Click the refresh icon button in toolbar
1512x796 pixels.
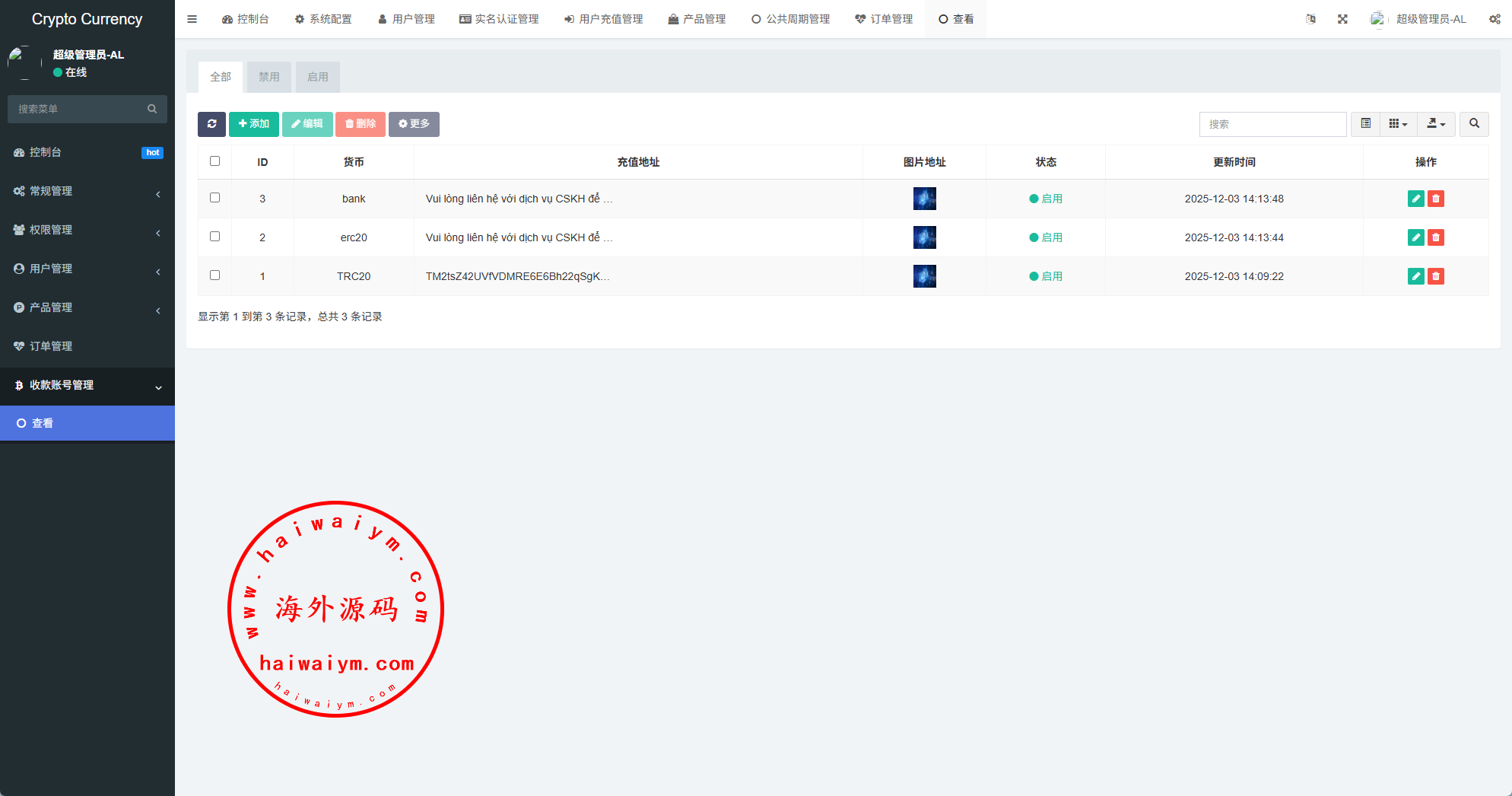pos(211,124)
